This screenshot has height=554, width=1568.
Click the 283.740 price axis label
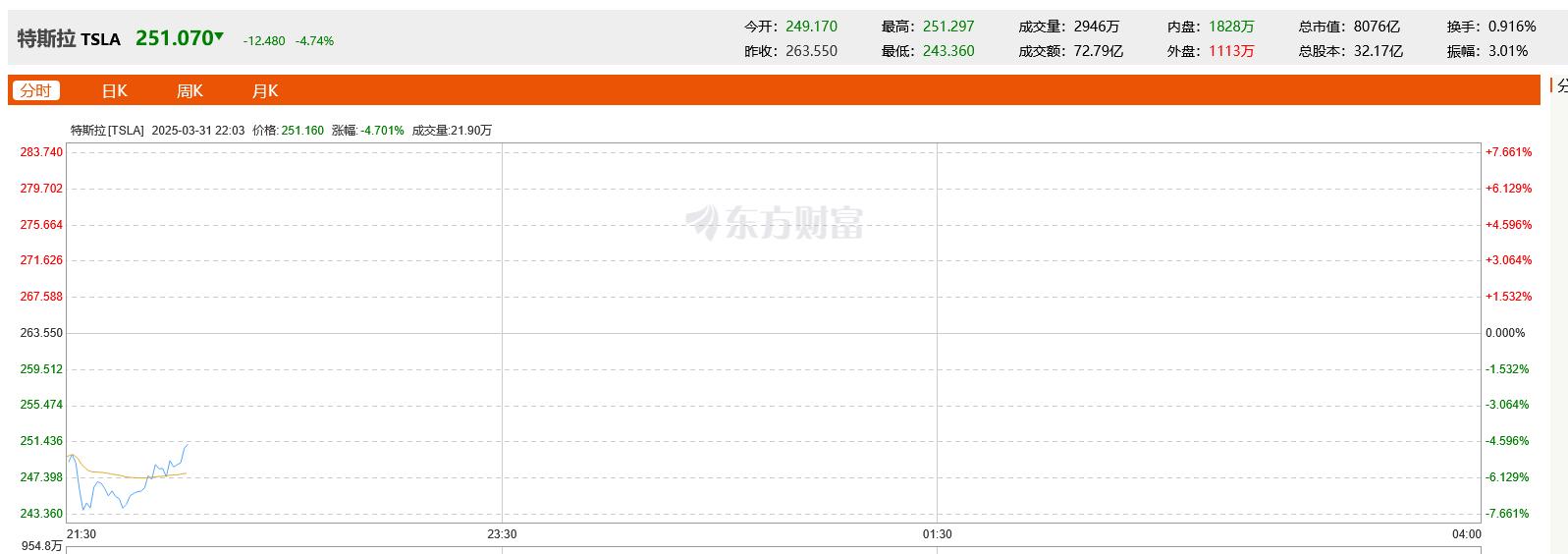point(41,152)
